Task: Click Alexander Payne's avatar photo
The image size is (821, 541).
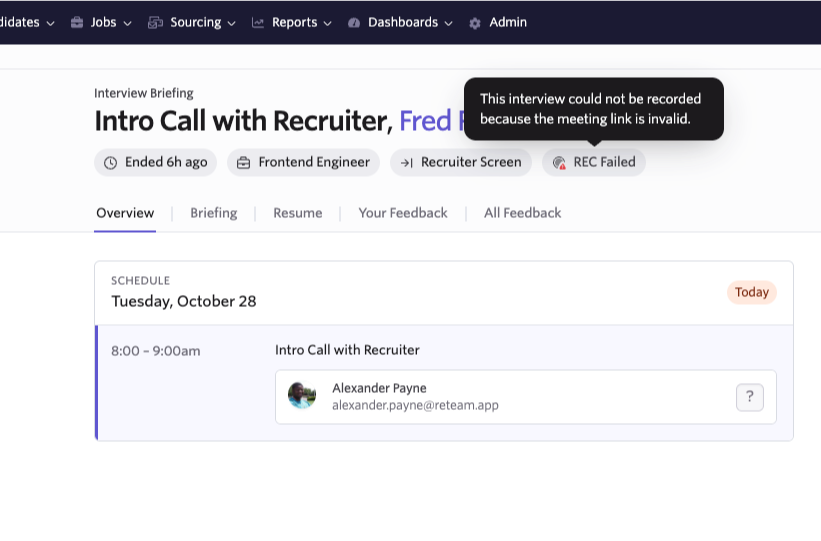Action: 302,396
